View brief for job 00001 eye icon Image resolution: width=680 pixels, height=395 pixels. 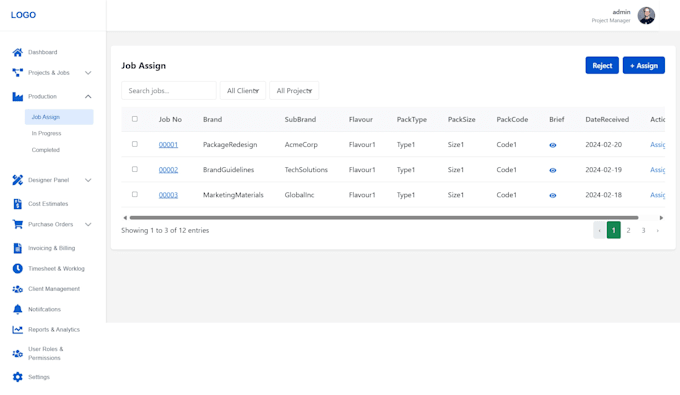(552, 145)
